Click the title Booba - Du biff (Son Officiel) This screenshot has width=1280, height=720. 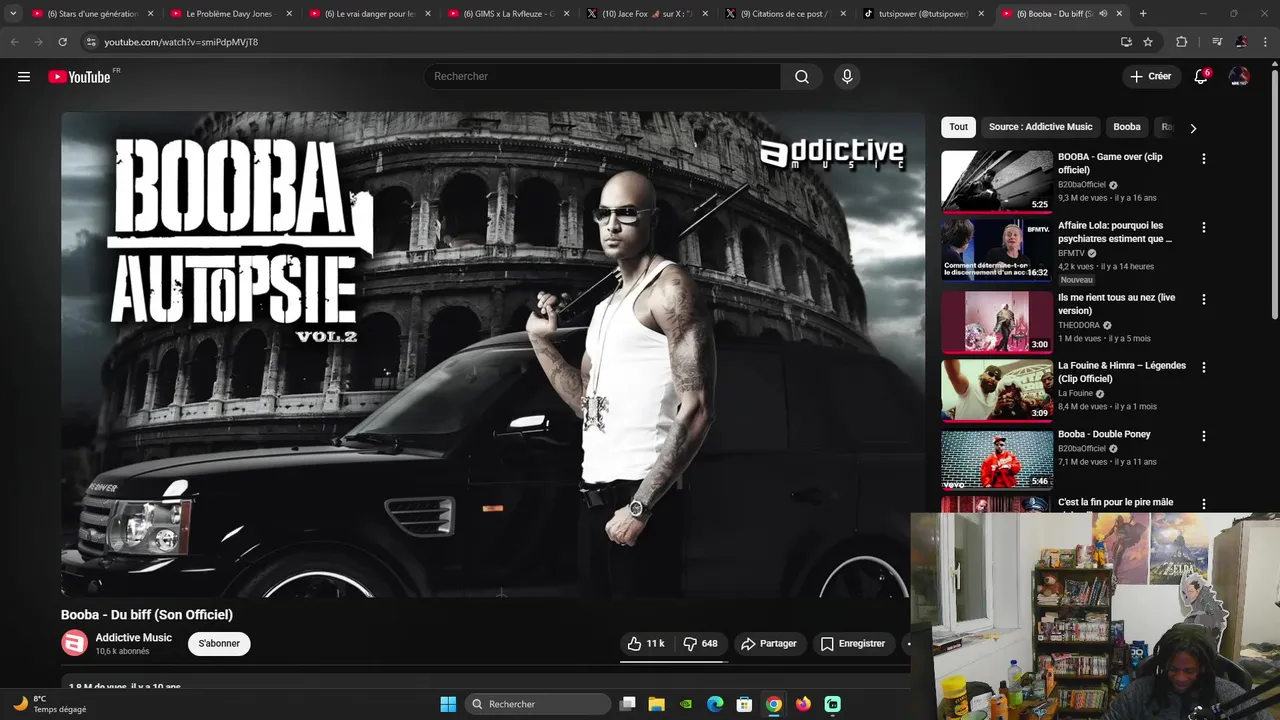coord(147,615)
